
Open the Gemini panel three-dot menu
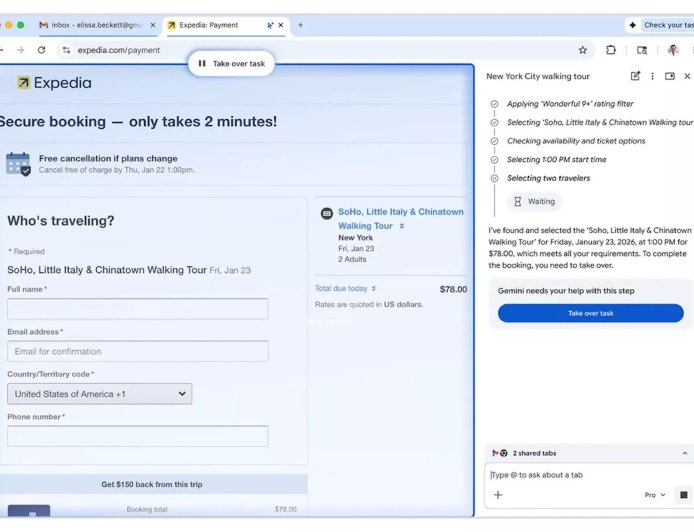[x=652, y=76]
